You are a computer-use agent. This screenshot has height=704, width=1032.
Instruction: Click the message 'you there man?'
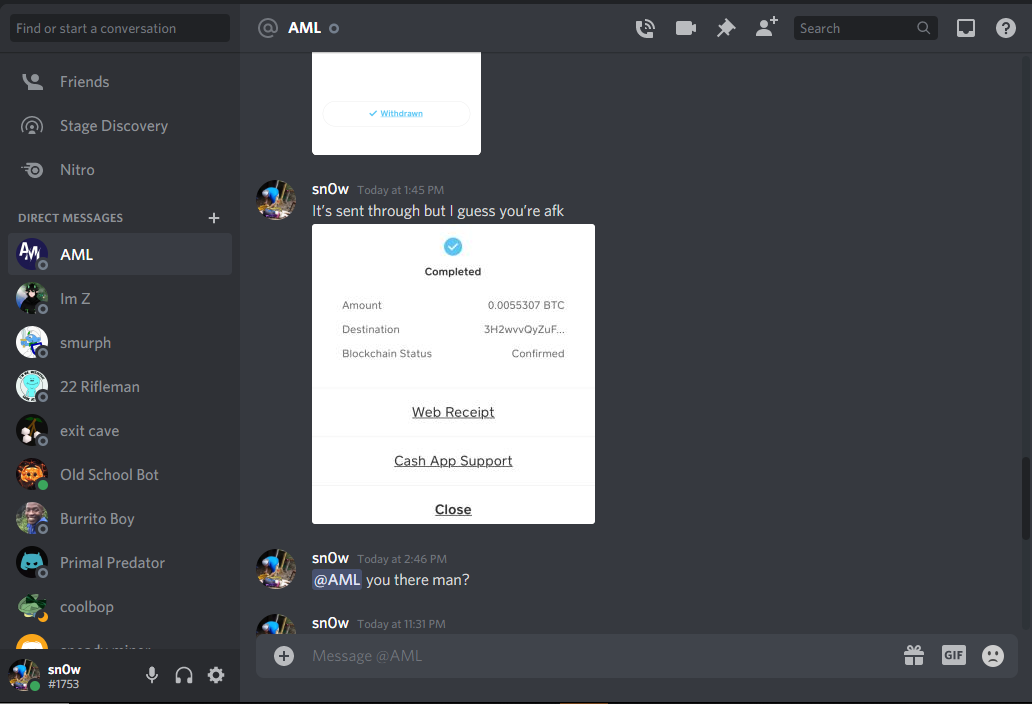[418, 580]
